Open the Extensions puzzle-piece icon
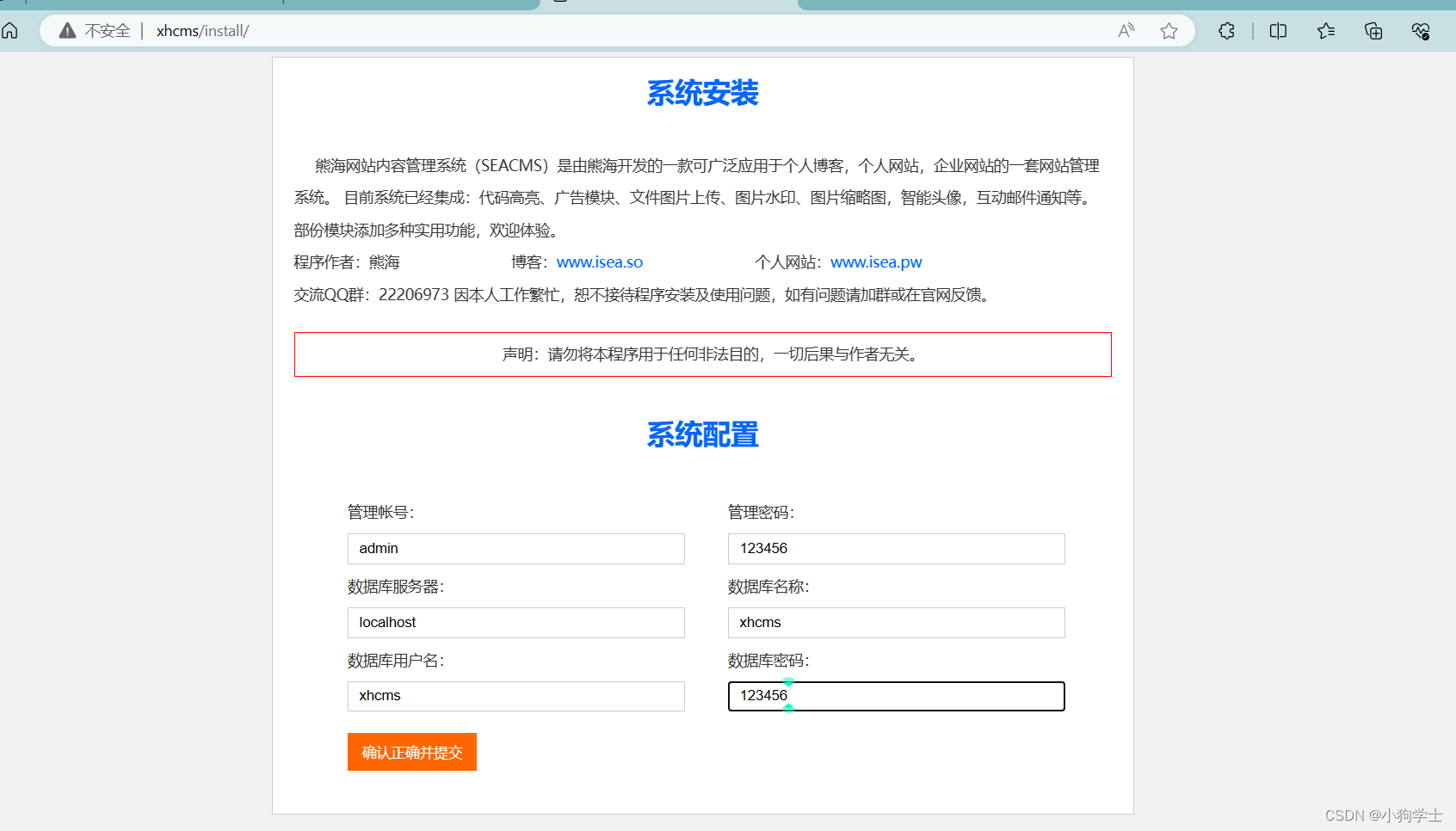Screen dimensions: 1456x831 point(1227,31)
